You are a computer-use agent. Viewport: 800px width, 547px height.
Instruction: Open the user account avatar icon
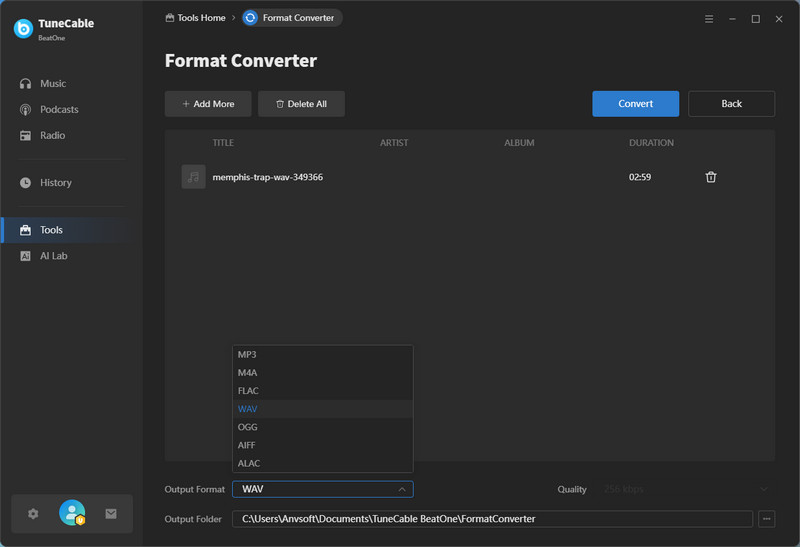click(72, 513)
